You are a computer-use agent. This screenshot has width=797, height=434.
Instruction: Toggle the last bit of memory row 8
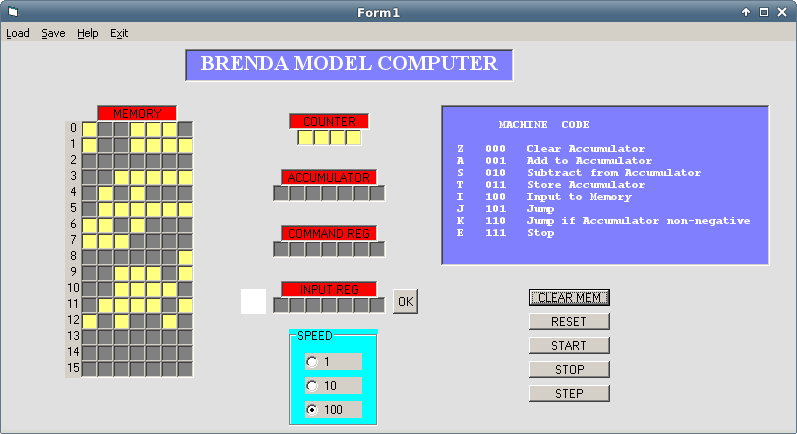tap(185, 257)
